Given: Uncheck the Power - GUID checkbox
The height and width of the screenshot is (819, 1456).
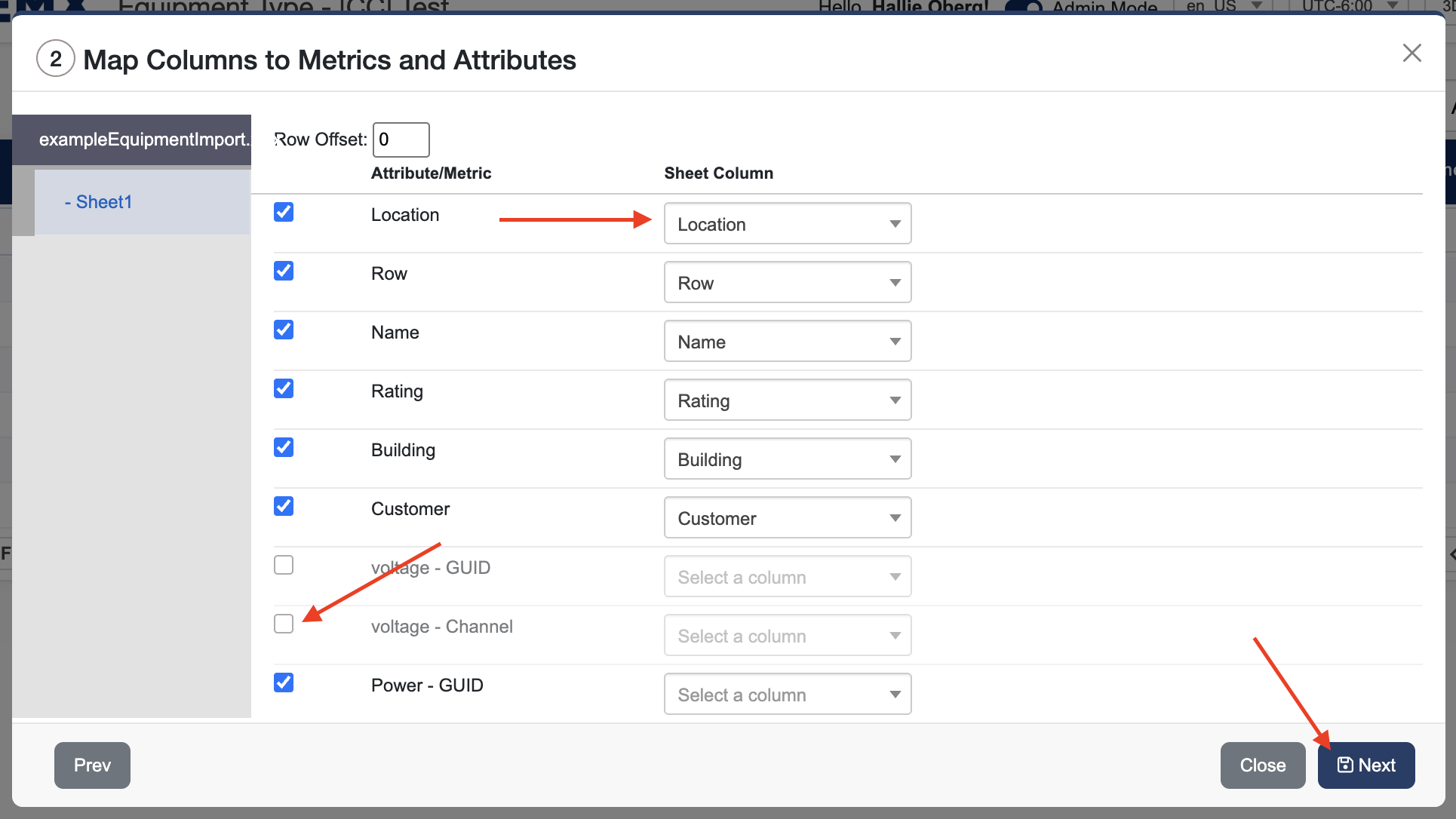Looking at the screenshot, I should point(284,682).
